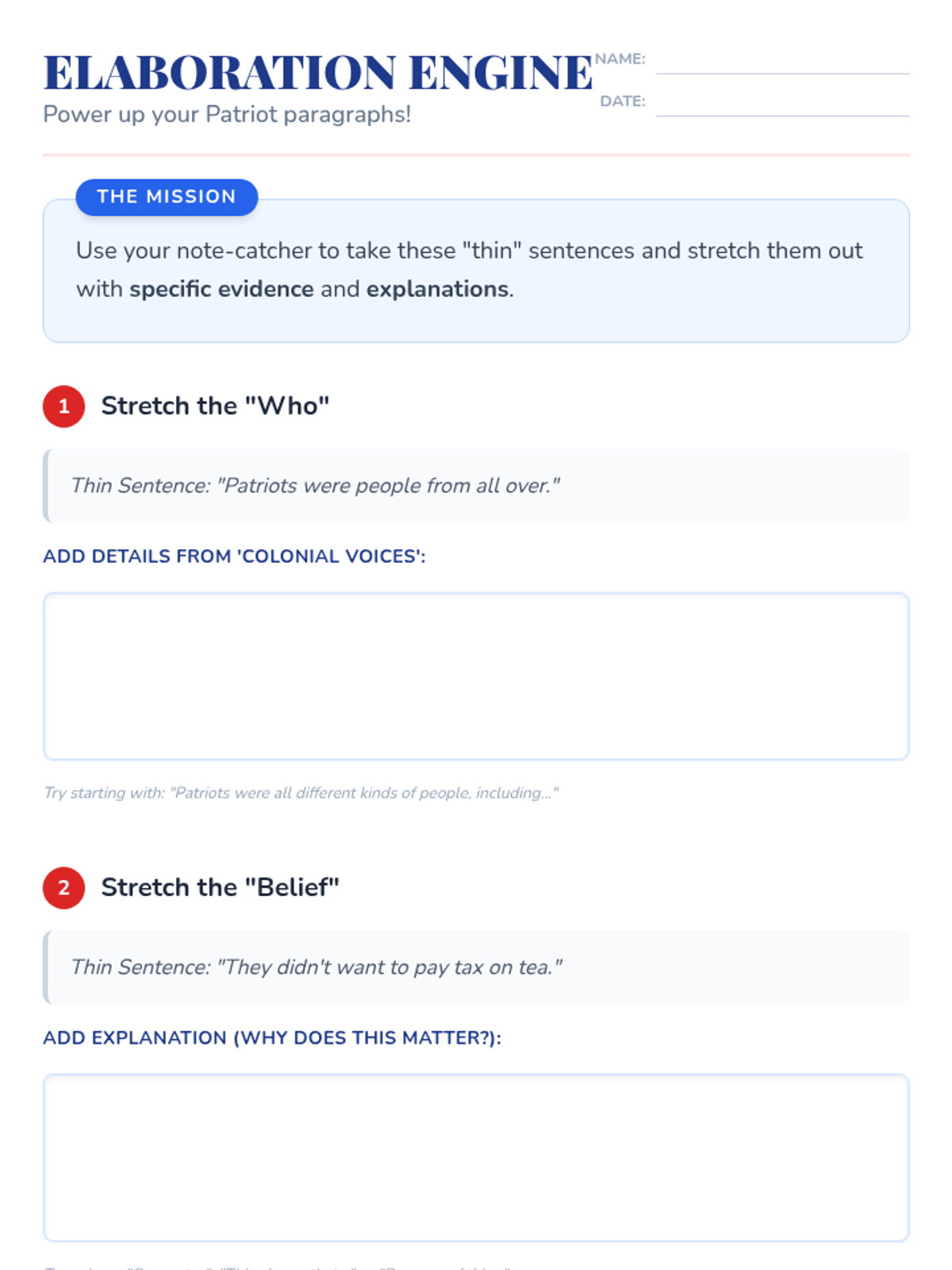Click the NAME: label text

[x=620, y=59]
